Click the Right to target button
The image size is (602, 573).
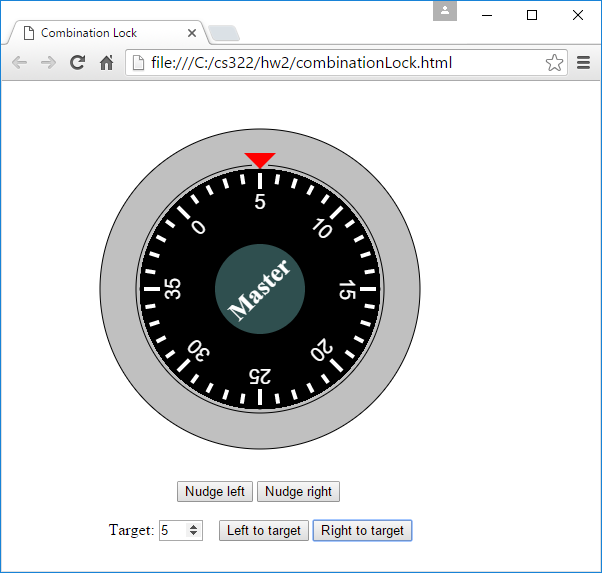(362, 530)
